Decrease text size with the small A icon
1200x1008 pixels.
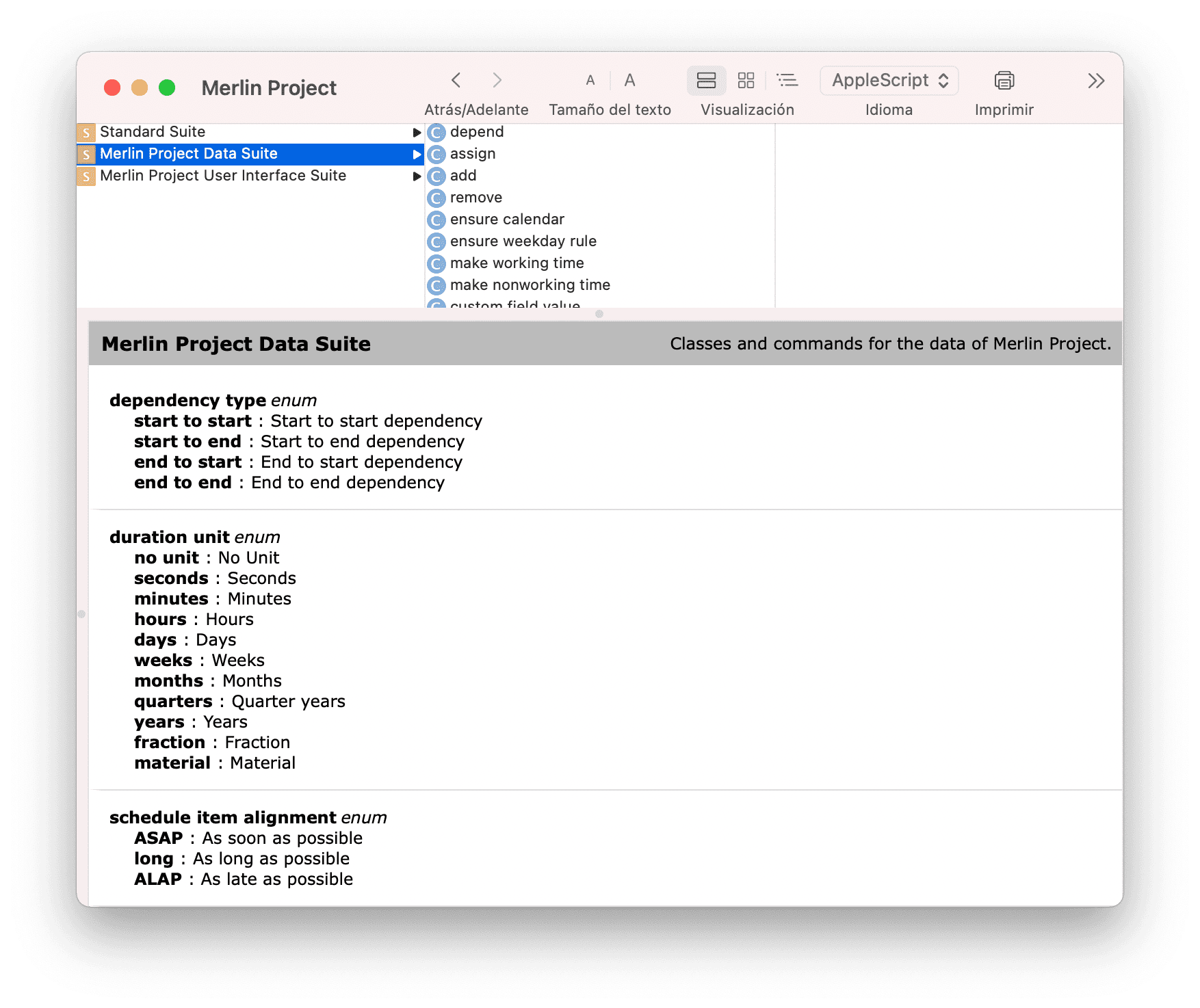pyautogui.click(x=590, y=80)
